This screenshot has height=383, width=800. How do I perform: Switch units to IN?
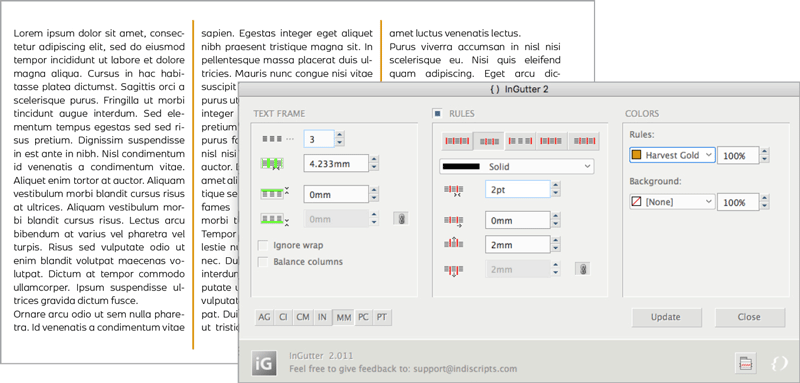click(x=322, y=317)
